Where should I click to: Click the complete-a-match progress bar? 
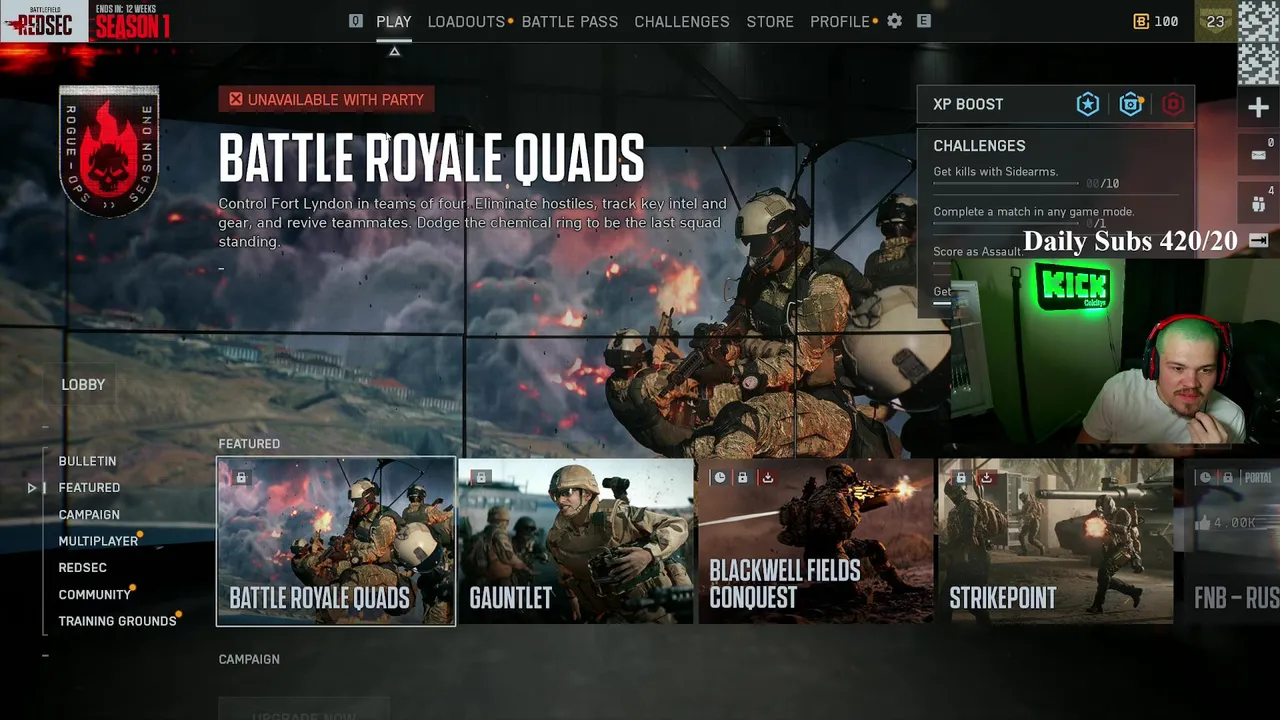[x=1006, y=224]
